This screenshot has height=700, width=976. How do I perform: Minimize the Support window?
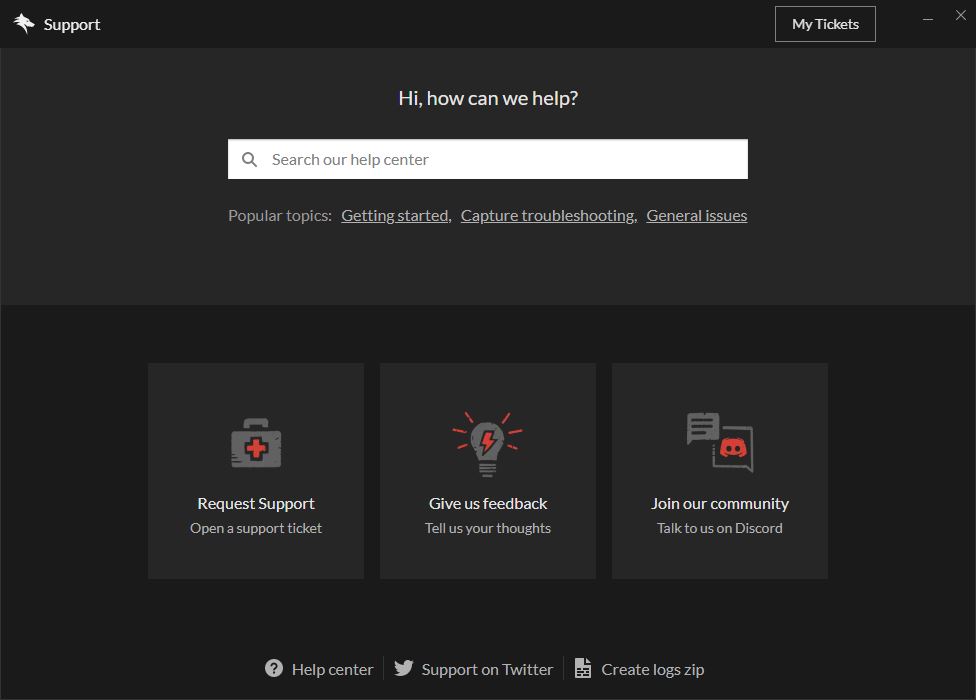click(x=927, y=19)
